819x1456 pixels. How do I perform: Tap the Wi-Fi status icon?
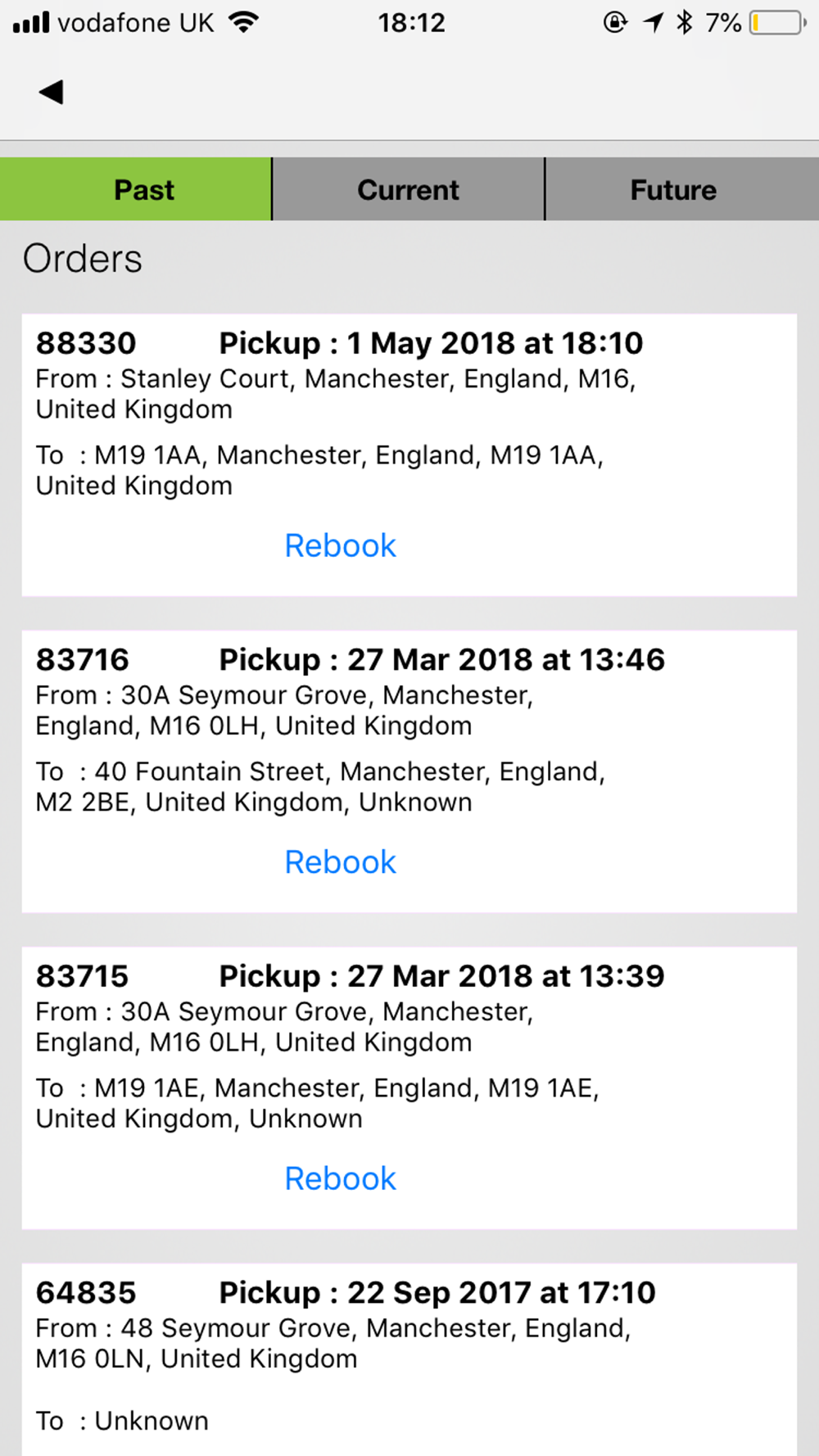coord(243,22)
